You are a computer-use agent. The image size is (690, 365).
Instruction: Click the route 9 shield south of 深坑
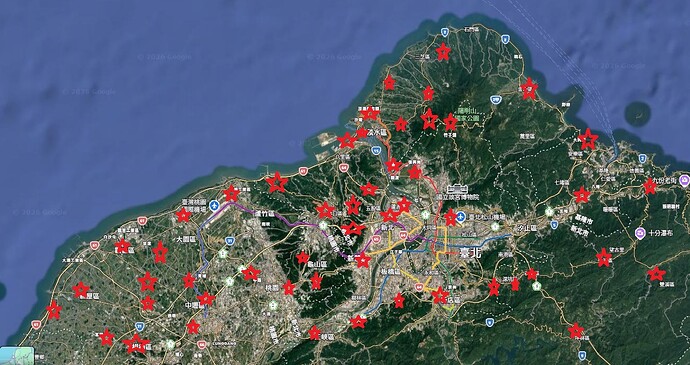click(489, 322)
